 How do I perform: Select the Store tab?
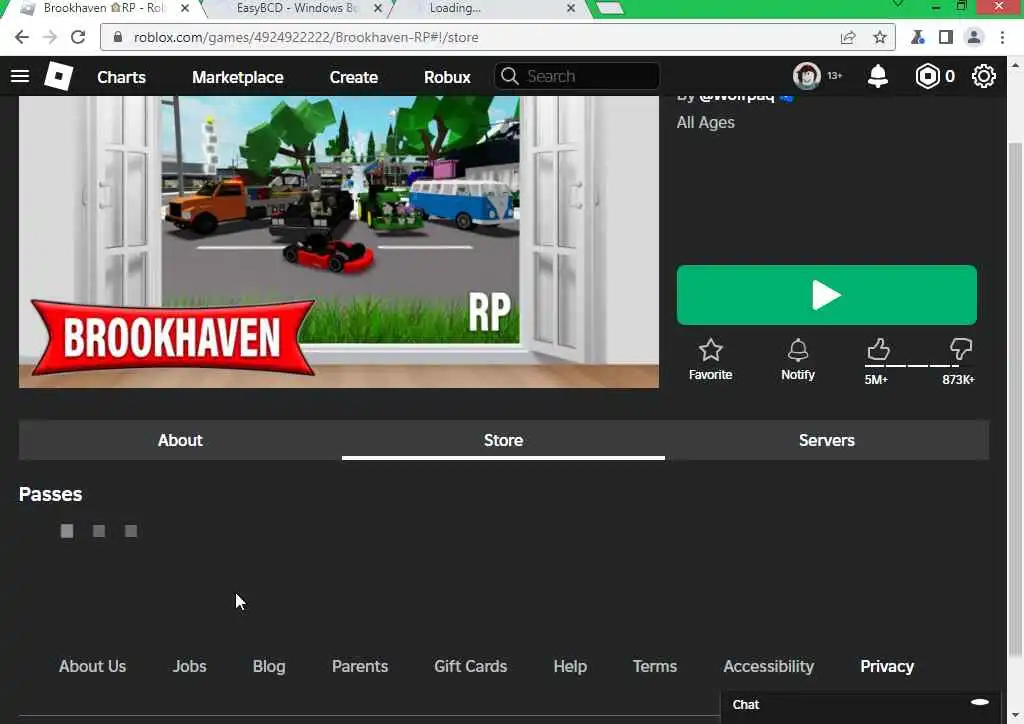coord(503,440)
